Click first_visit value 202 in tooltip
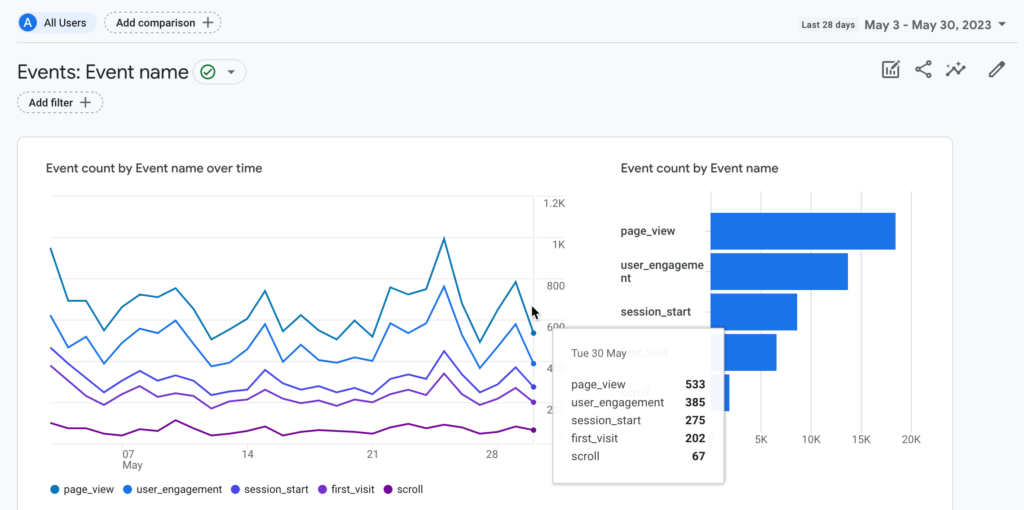Screen dimensions: 1024x510 click(695, 438)
